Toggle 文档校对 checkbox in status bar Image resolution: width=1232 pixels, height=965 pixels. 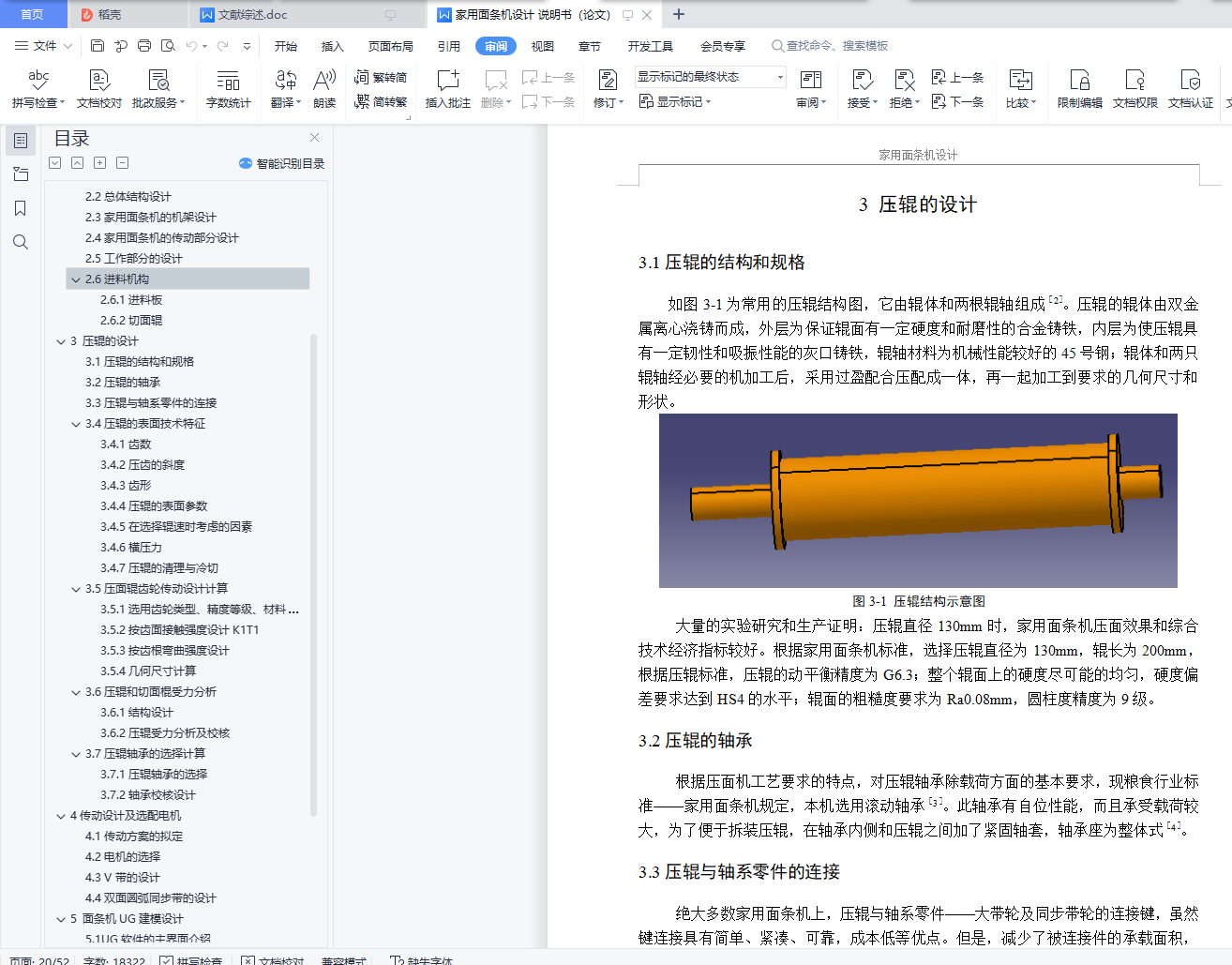click(x=248, y=960)
